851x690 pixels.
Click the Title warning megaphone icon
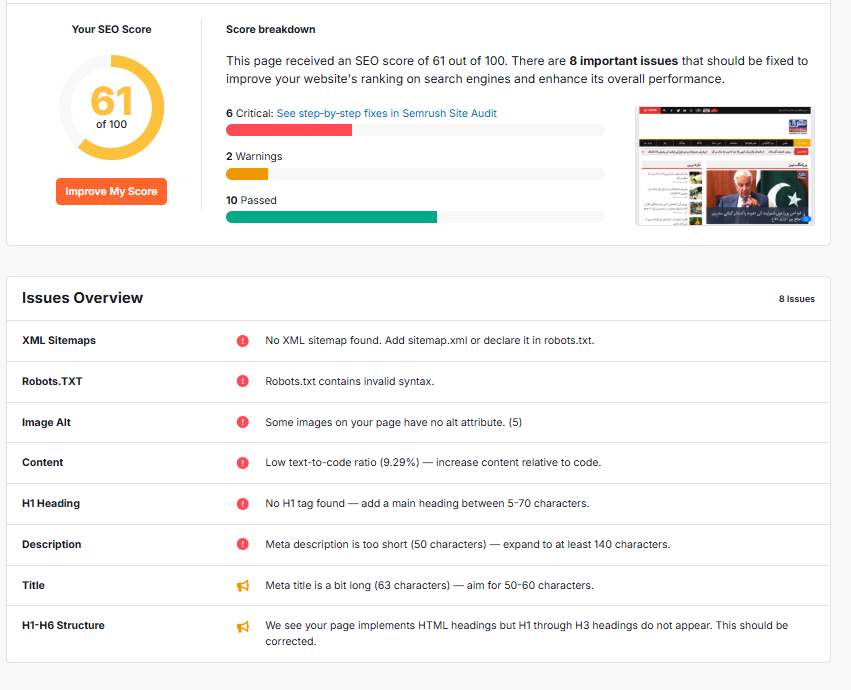[242, 586]
